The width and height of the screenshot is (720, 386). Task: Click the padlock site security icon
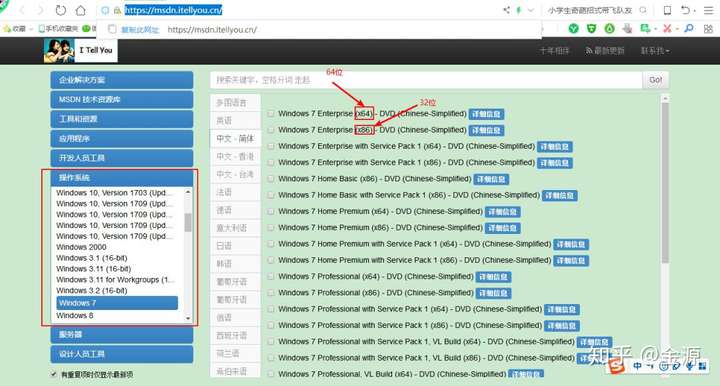117,10
